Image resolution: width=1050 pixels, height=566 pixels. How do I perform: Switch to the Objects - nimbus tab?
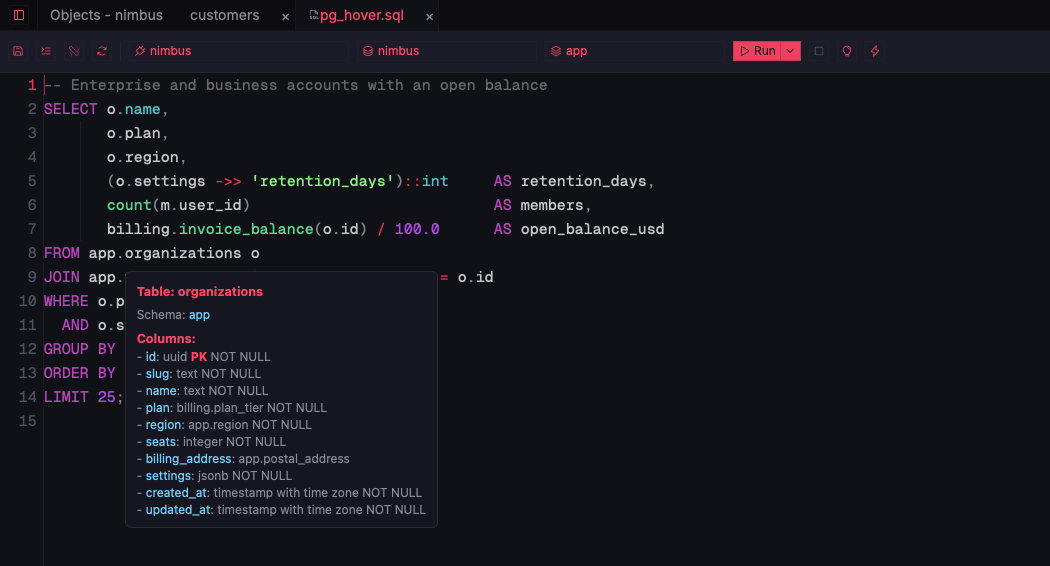point(106,15)
